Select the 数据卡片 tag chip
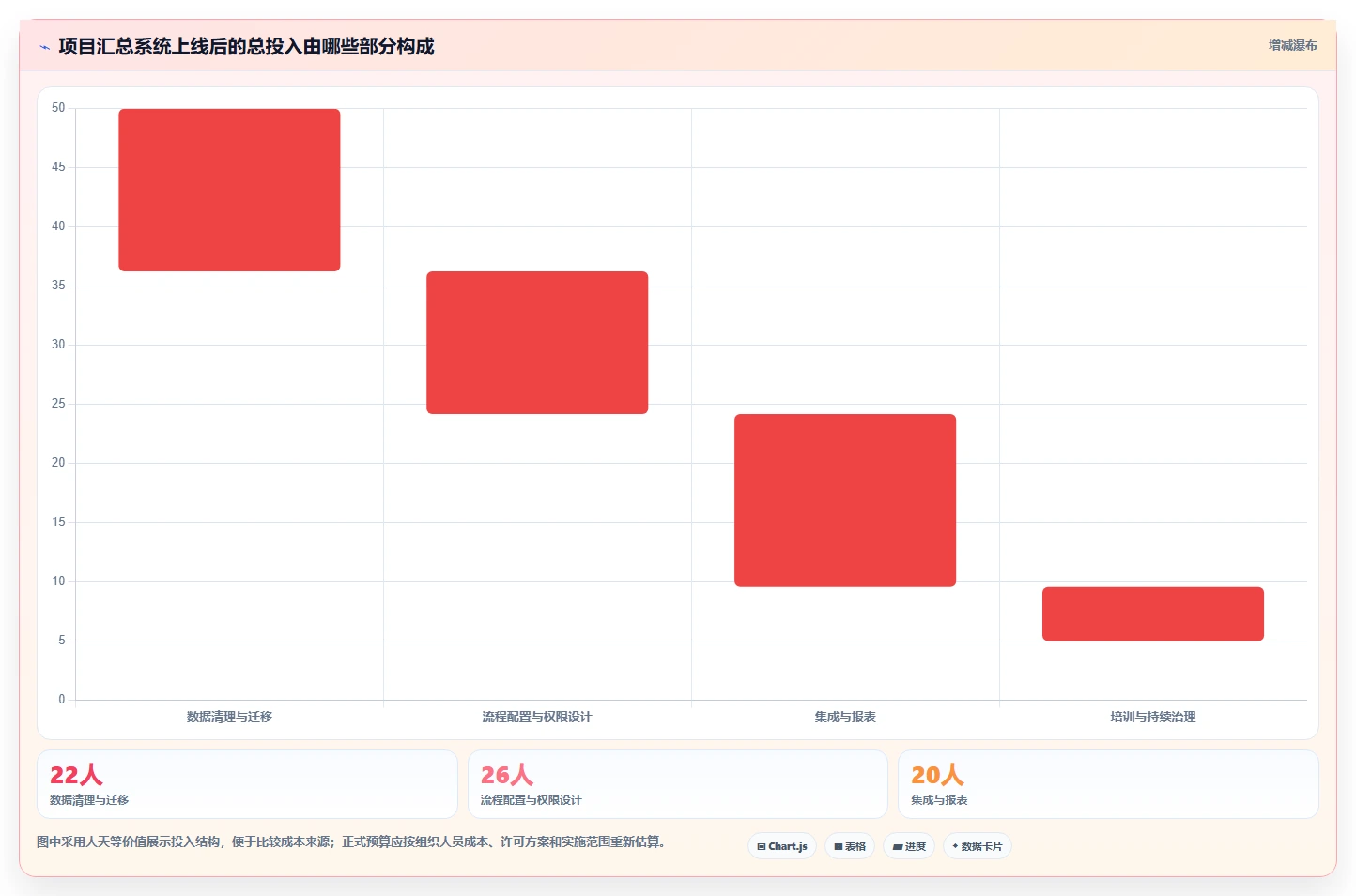This screenshot has width=1356, height=896. click(977, 846)
